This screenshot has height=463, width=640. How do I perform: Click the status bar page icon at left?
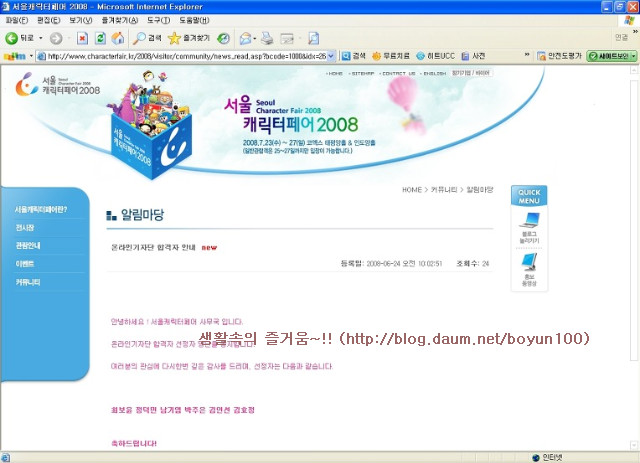pos(5,458)
